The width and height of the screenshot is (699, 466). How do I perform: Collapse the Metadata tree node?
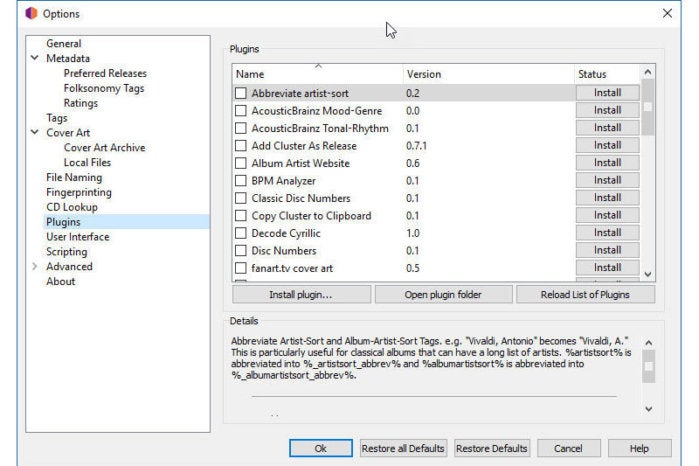coord(35,58)
